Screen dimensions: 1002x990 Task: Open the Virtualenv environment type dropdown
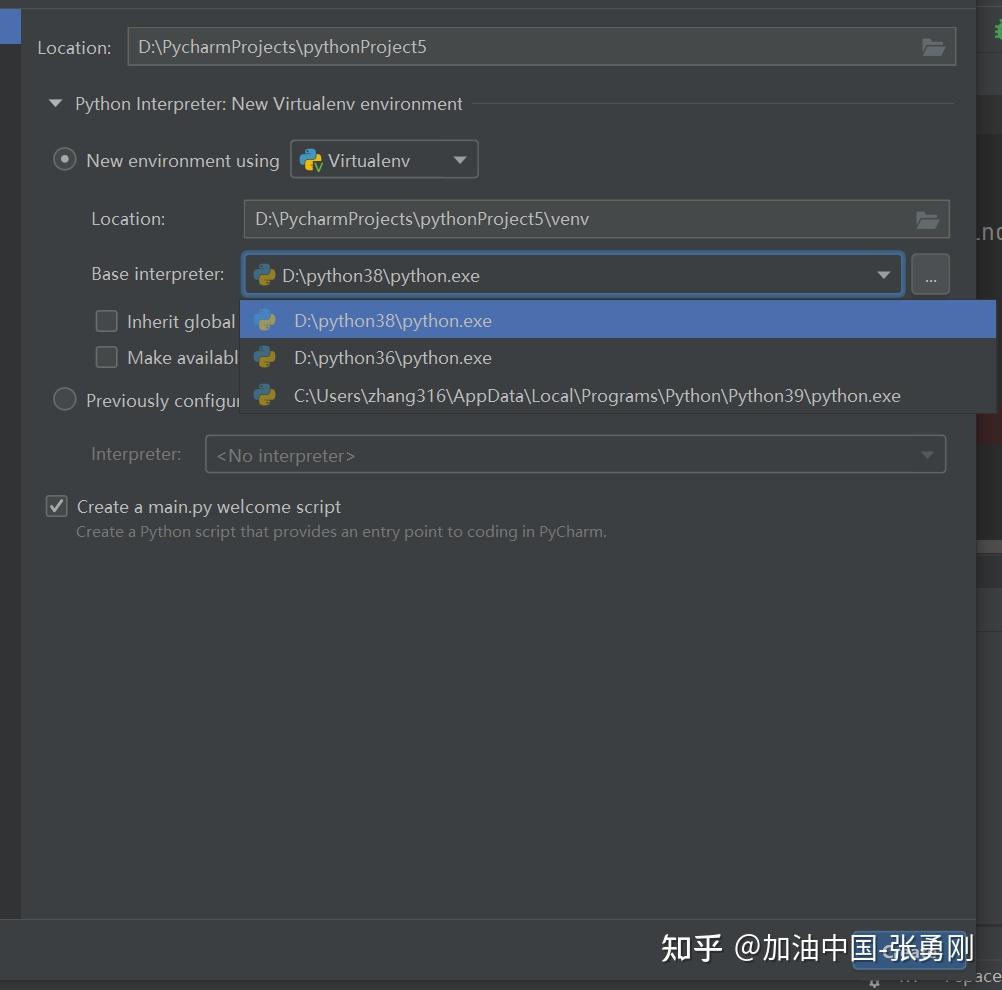tap(384, 160)
